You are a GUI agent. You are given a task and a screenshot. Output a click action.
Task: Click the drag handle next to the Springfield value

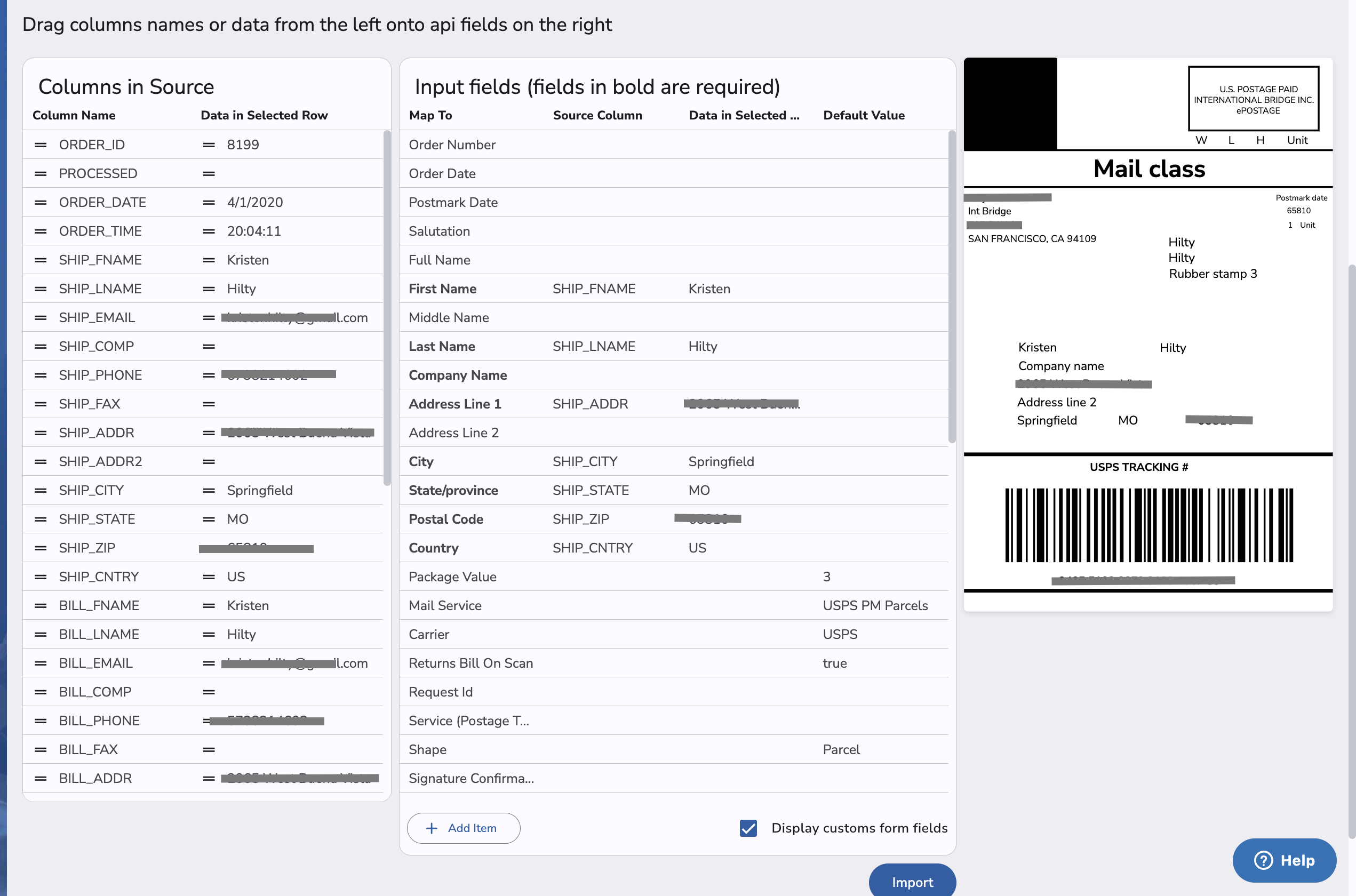(x=207, y=490)
